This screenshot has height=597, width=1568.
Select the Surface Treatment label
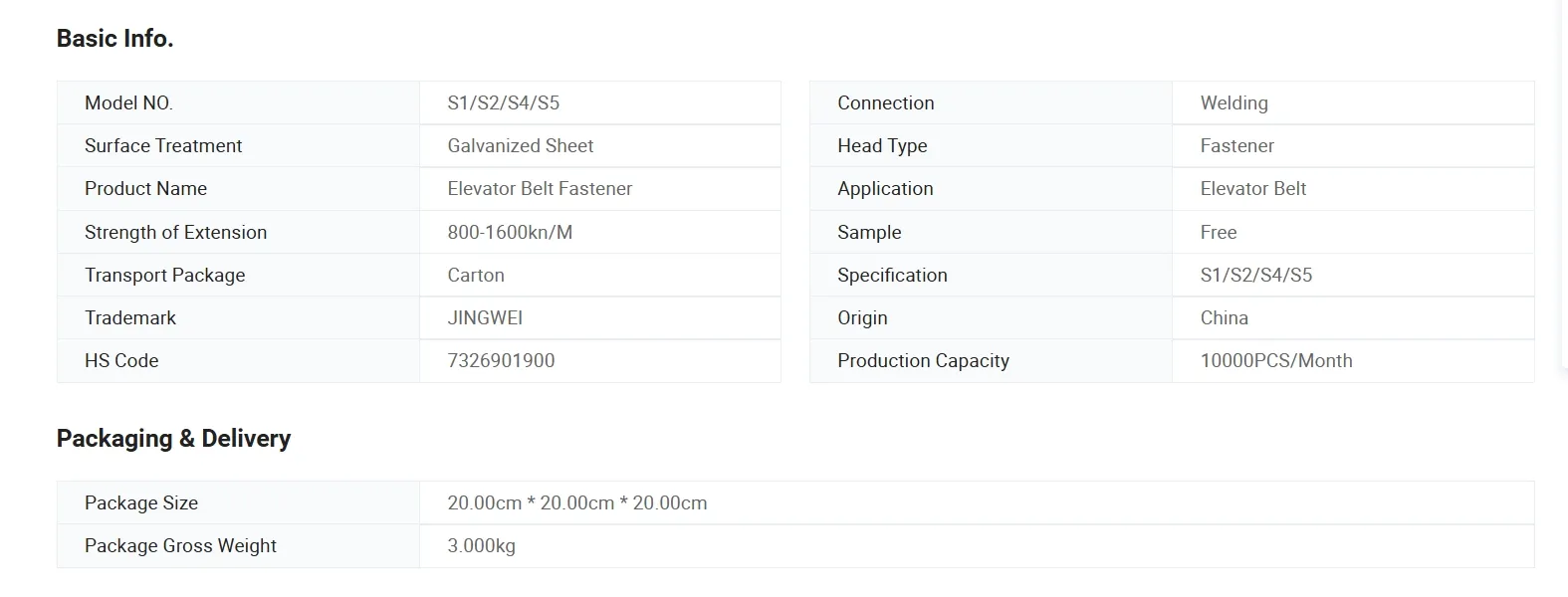click(163, 146)
